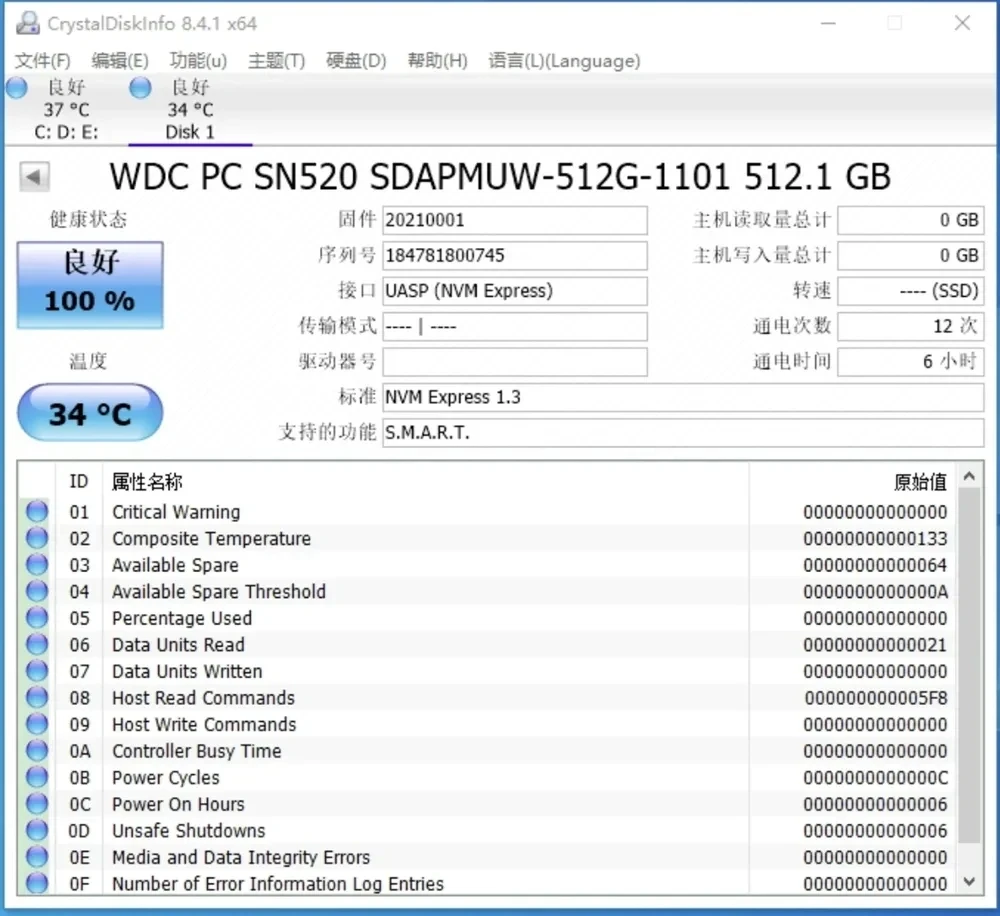Viewport: 1000px width, 916px height.
Task: Select the Data Units Read attribute name
Action: click(178, 645)
